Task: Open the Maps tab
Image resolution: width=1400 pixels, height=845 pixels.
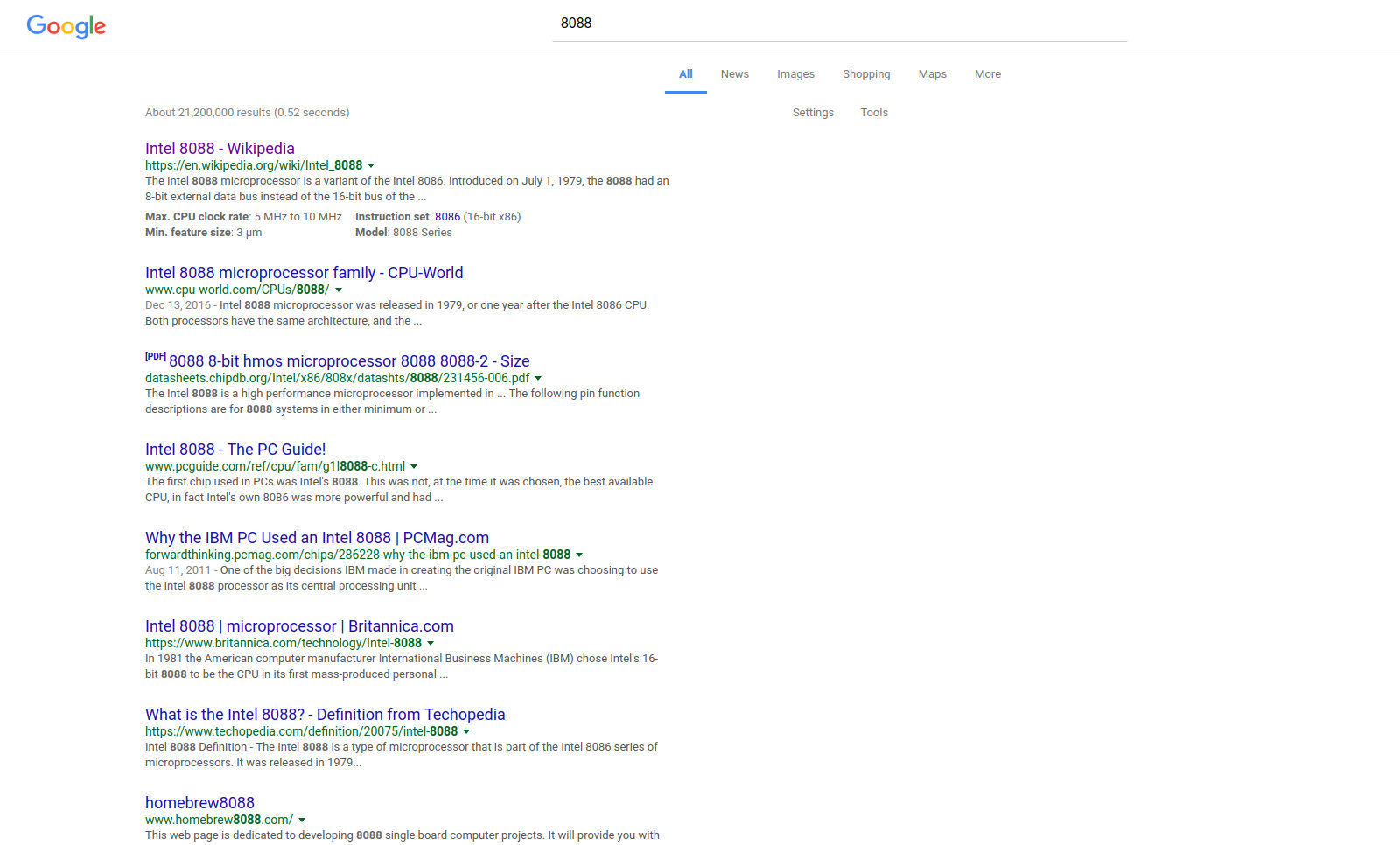Action: point(933,74)
